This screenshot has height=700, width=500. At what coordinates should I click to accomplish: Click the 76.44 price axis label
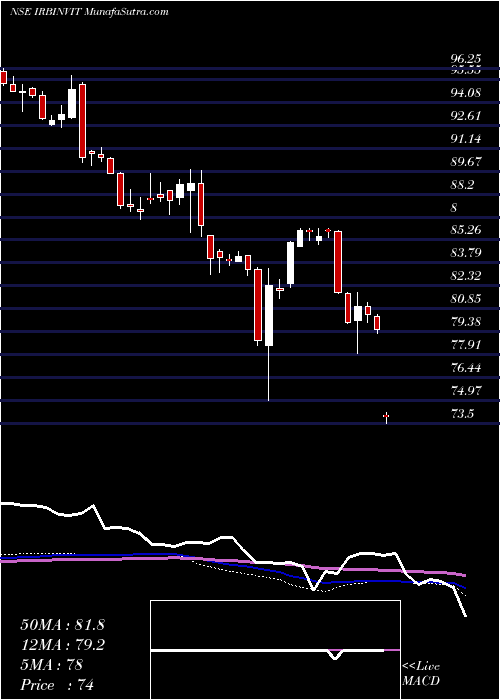coord(465,367)
